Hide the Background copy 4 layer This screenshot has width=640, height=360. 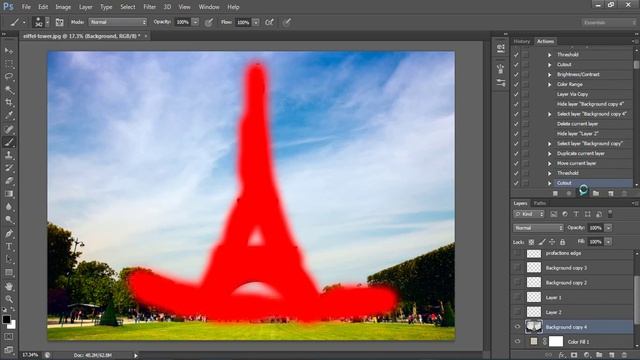(518, 327)
